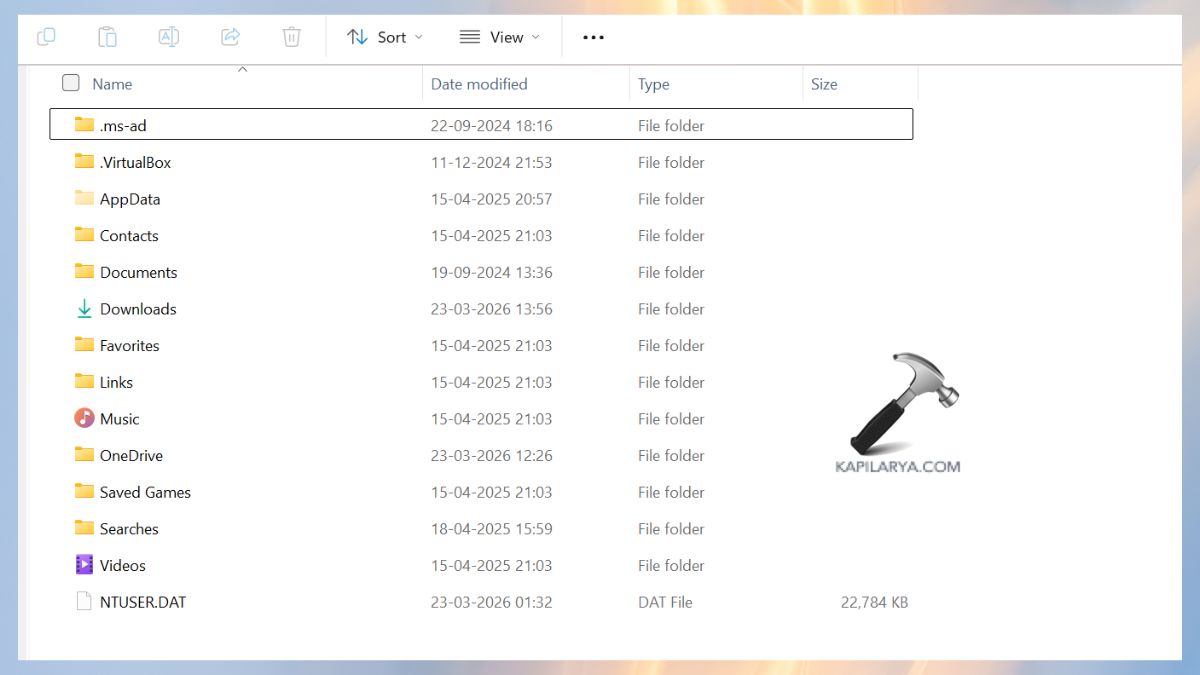The width and height of the screenshot is (1200, 675).
Task: Toggle the select-all checkbox above the file list
Action: 70,83
